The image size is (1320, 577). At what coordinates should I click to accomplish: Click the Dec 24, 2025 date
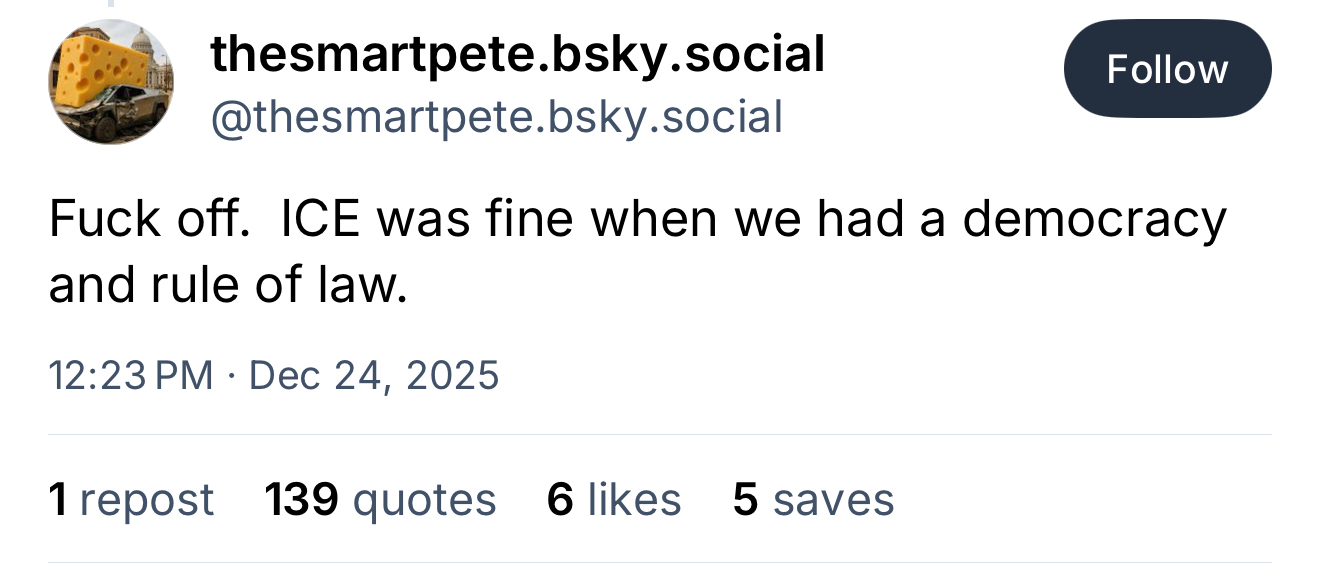point(373,376)
